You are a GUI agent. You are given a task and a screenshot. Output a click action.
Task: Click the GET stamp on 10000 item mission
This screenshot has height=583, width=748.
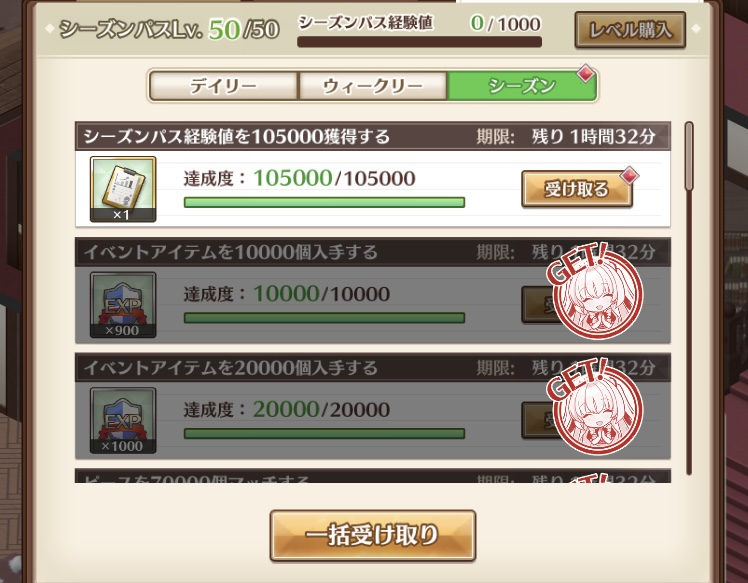pos(595,290)
